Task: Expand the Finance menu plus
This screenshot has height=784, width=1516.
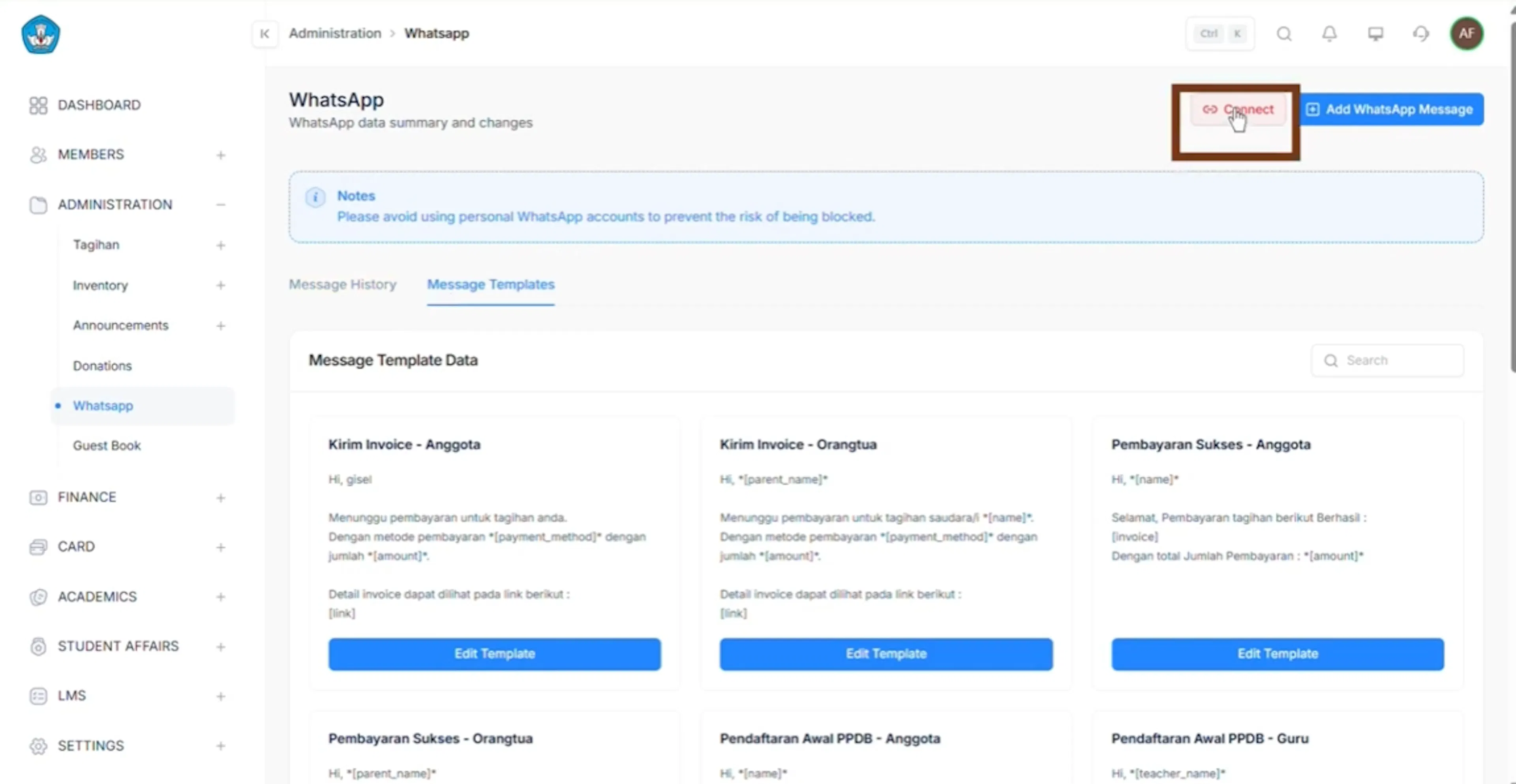Action: [x=221, y=498]
